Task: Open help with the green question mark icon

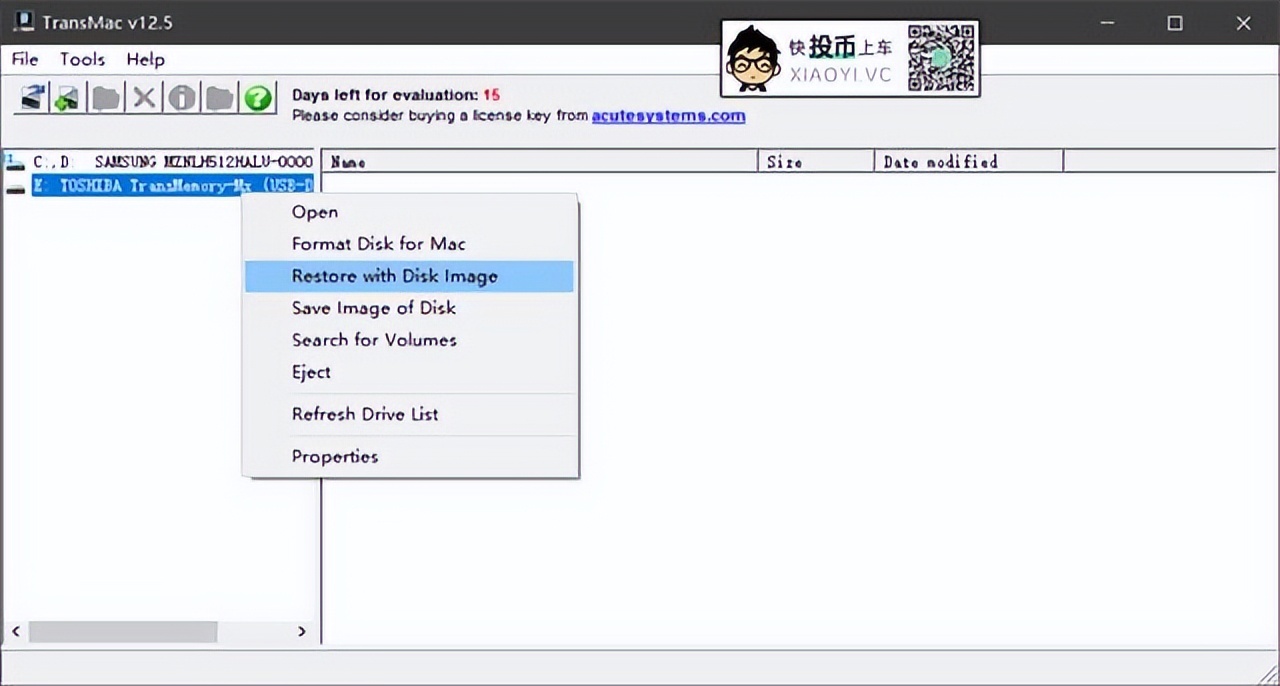Action: click(258, 98)
